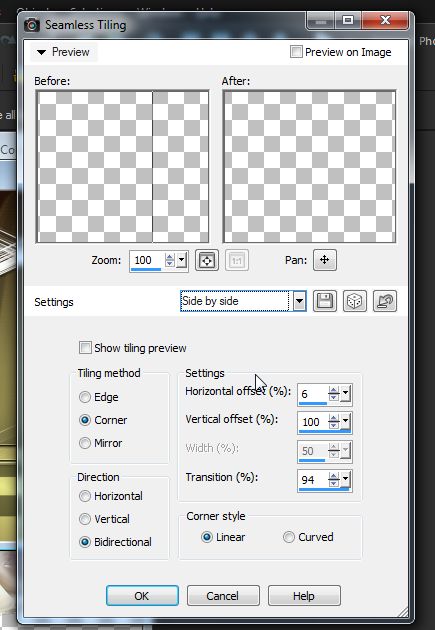The image size is (435, 630).
Task: Click the Save Preset floppy disk icon
Action: 325,301
